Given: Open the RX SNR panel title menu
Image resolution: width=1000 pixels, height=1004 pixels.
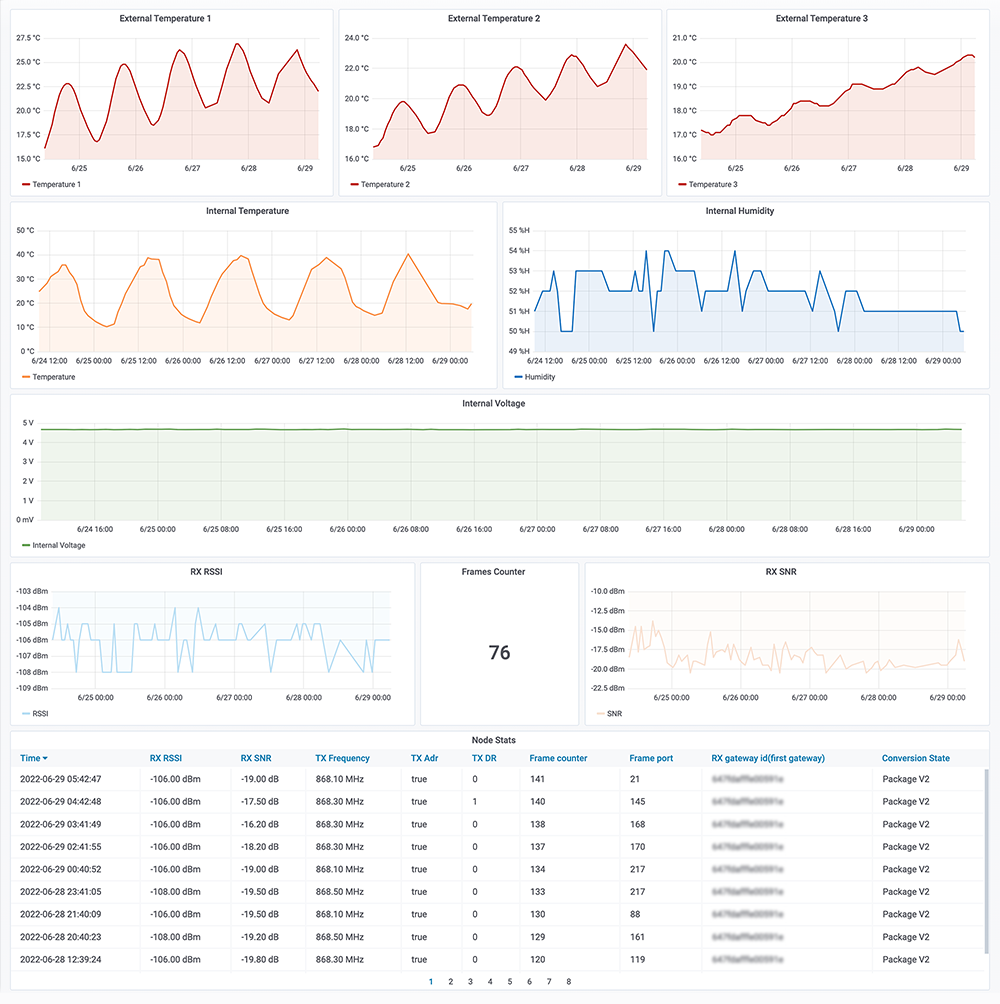Looking at the screenshot, I should click(781, 572).
